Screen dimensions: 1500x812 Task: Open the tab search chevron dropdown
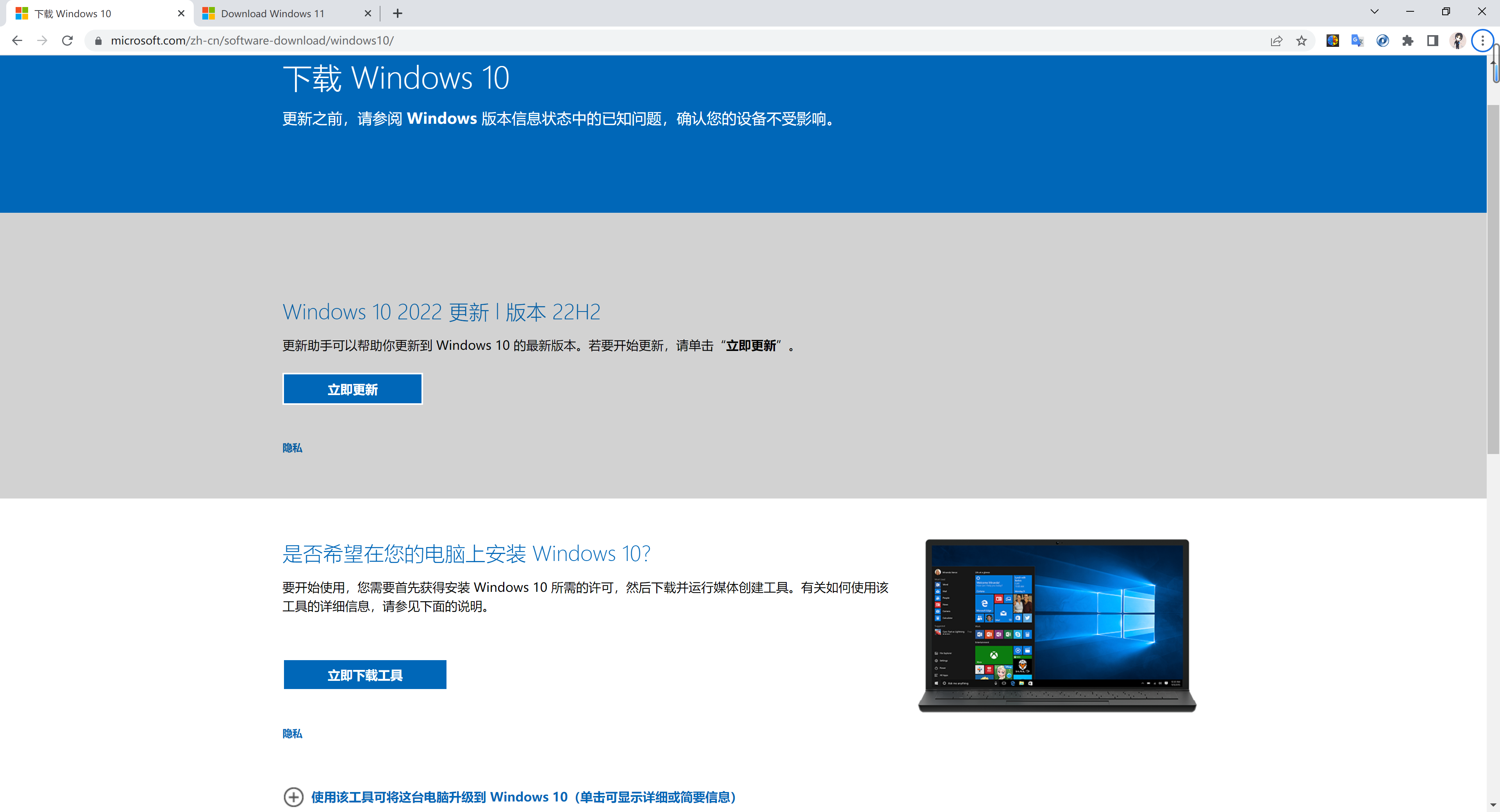point(1374,12)
